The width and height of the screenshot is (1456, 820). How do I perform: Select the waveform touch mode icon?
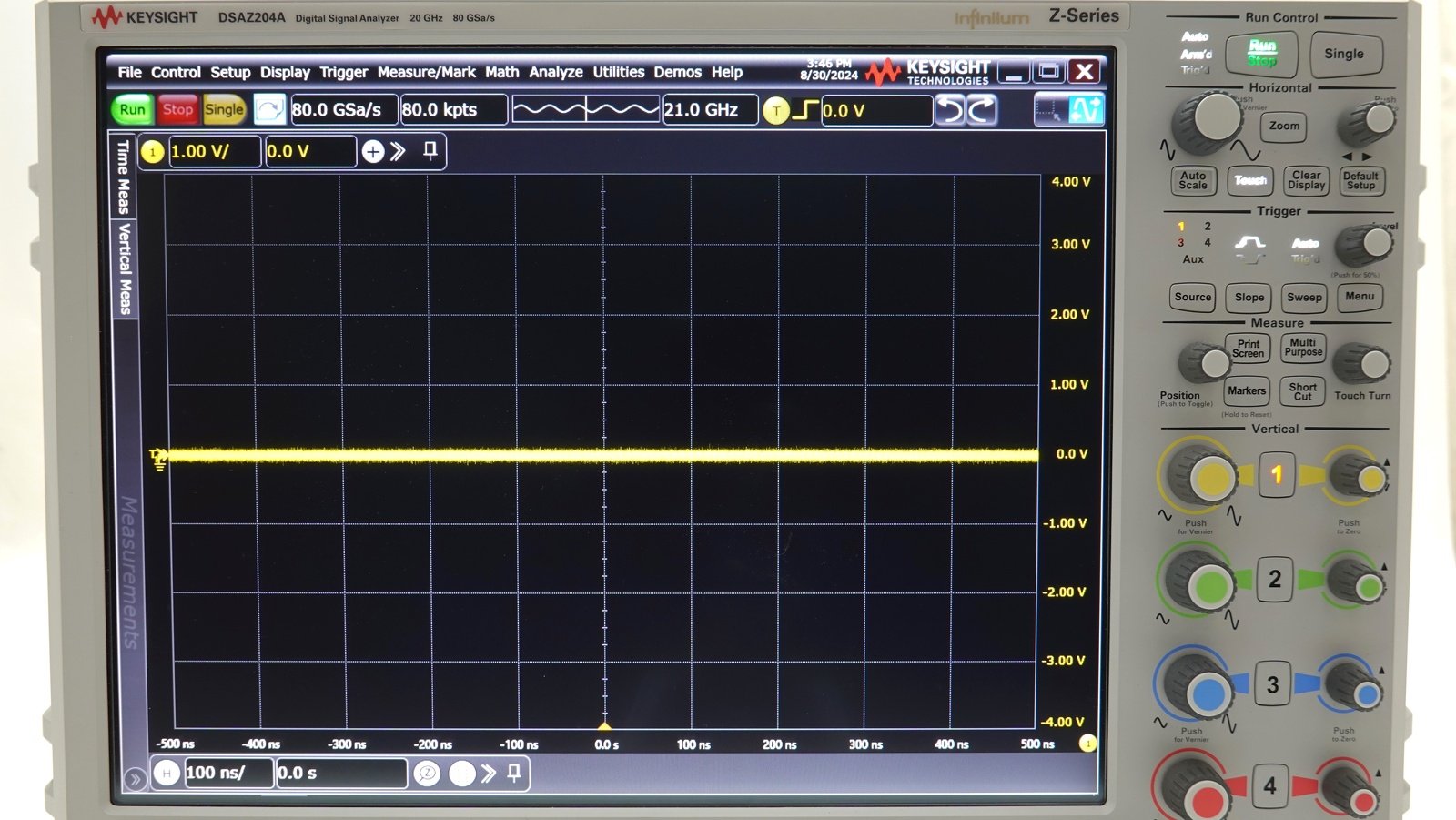pos(1085,110)
